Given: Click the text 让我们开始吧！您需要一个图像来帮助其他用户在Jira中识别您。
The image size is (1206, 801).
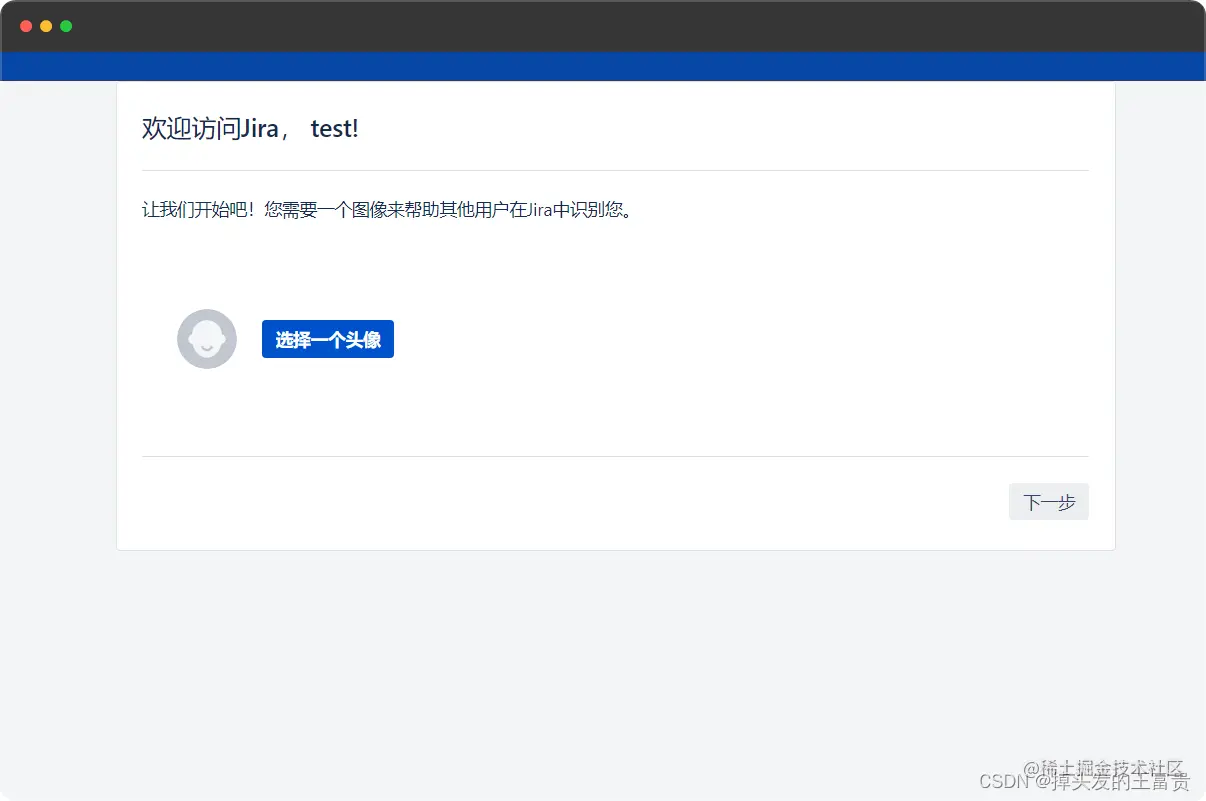Looking at the screenshot, I should (388, 210).
